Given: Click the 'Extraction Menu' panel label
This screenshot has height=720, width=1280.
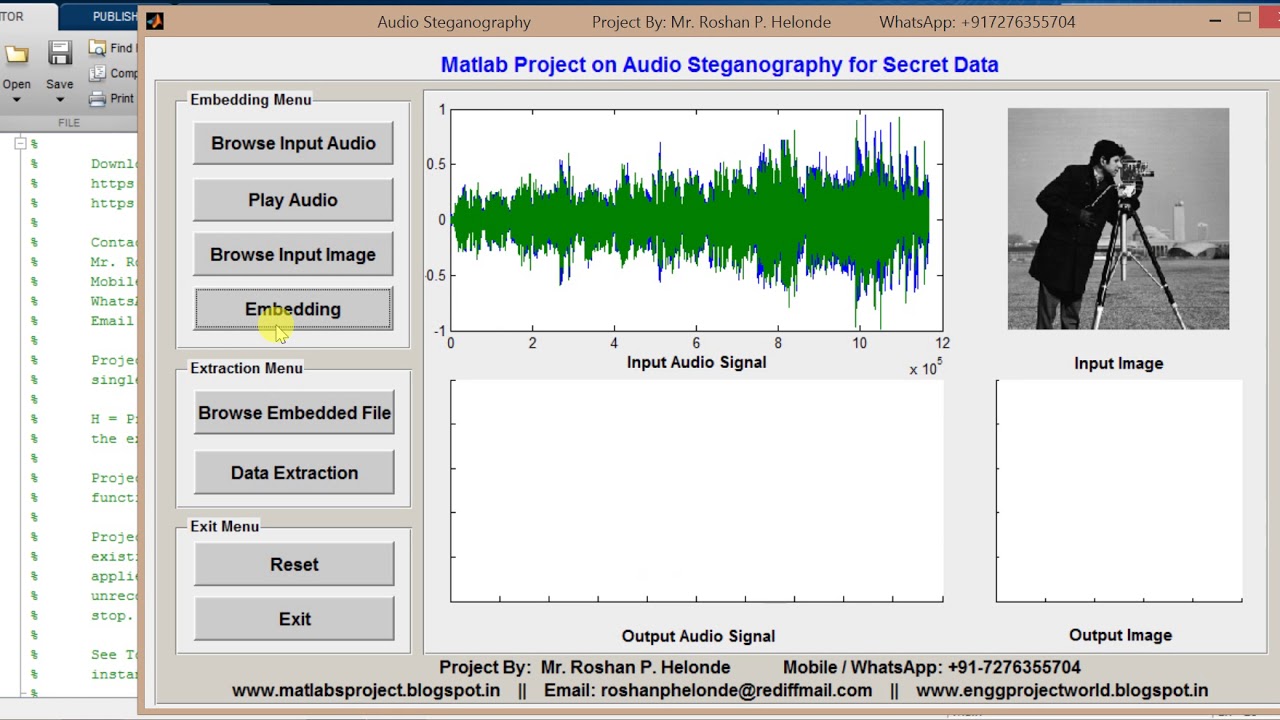Looking at the screenshot, I should click(x=246, y=368).
